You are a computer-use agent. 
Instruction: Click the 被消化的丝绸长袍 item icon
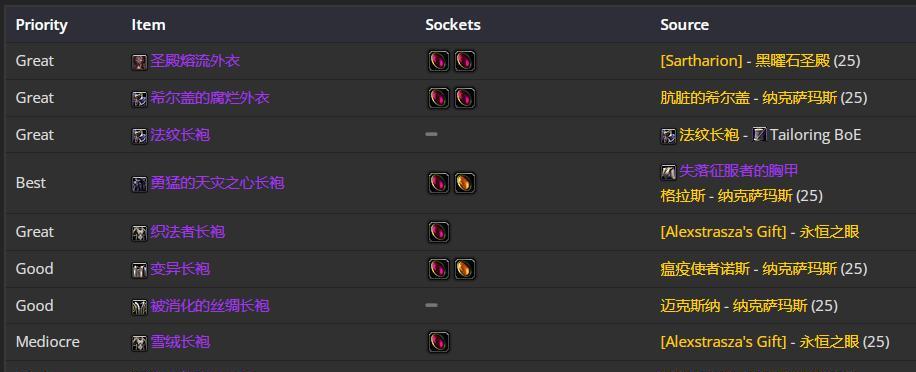pyautogui.click(x=139, y=307)
